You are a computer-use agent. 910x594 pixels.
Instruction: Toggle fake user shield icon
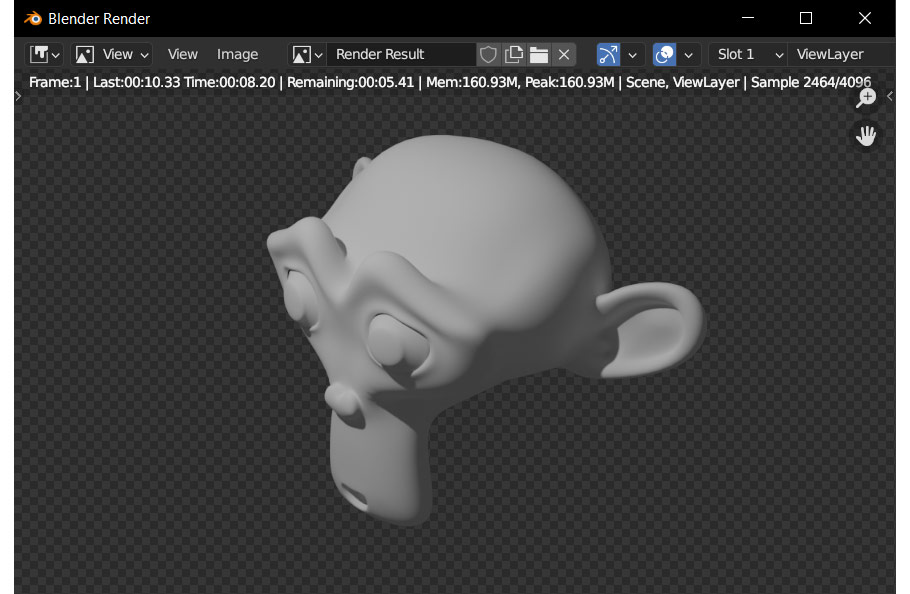(x=488, y=54)
